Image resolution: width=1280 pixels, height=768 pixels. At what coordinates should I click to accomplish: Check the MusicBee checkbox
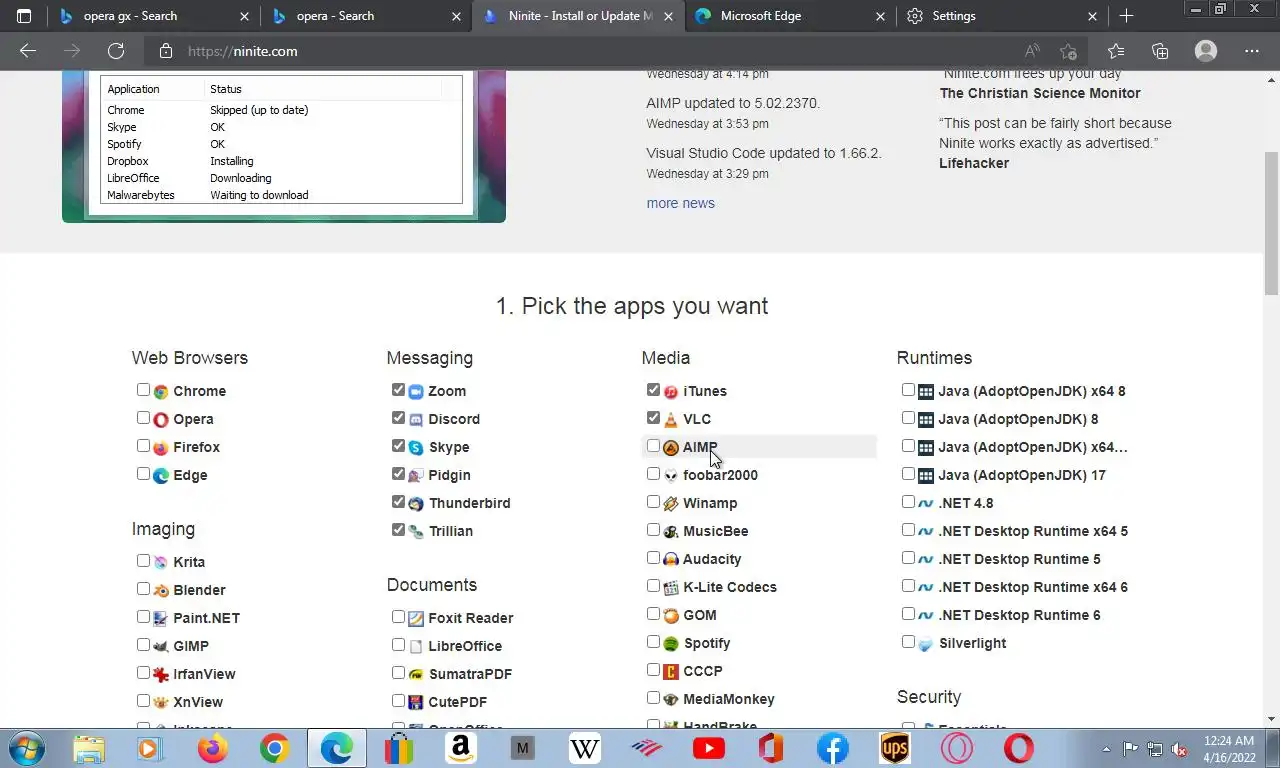[x=653, y=530]
